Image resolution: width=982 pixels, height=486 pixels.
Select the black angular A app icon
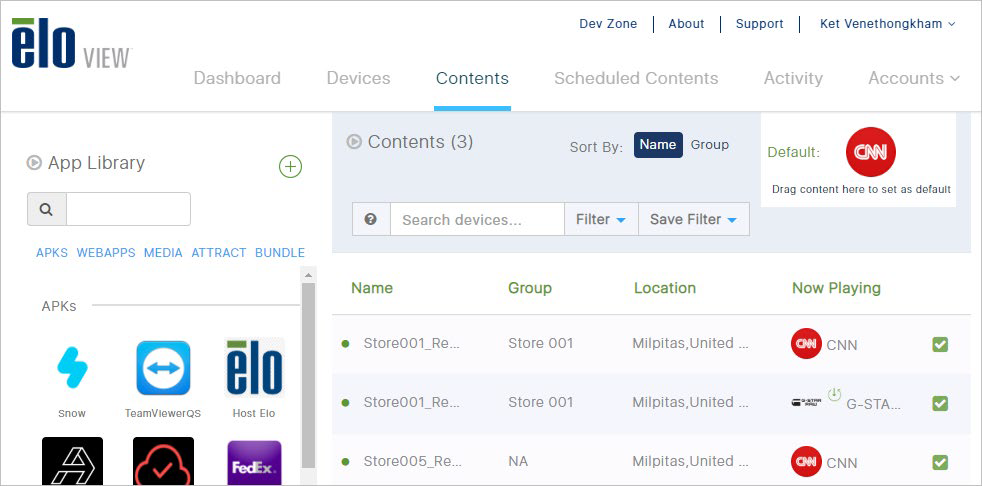(72, 462)
